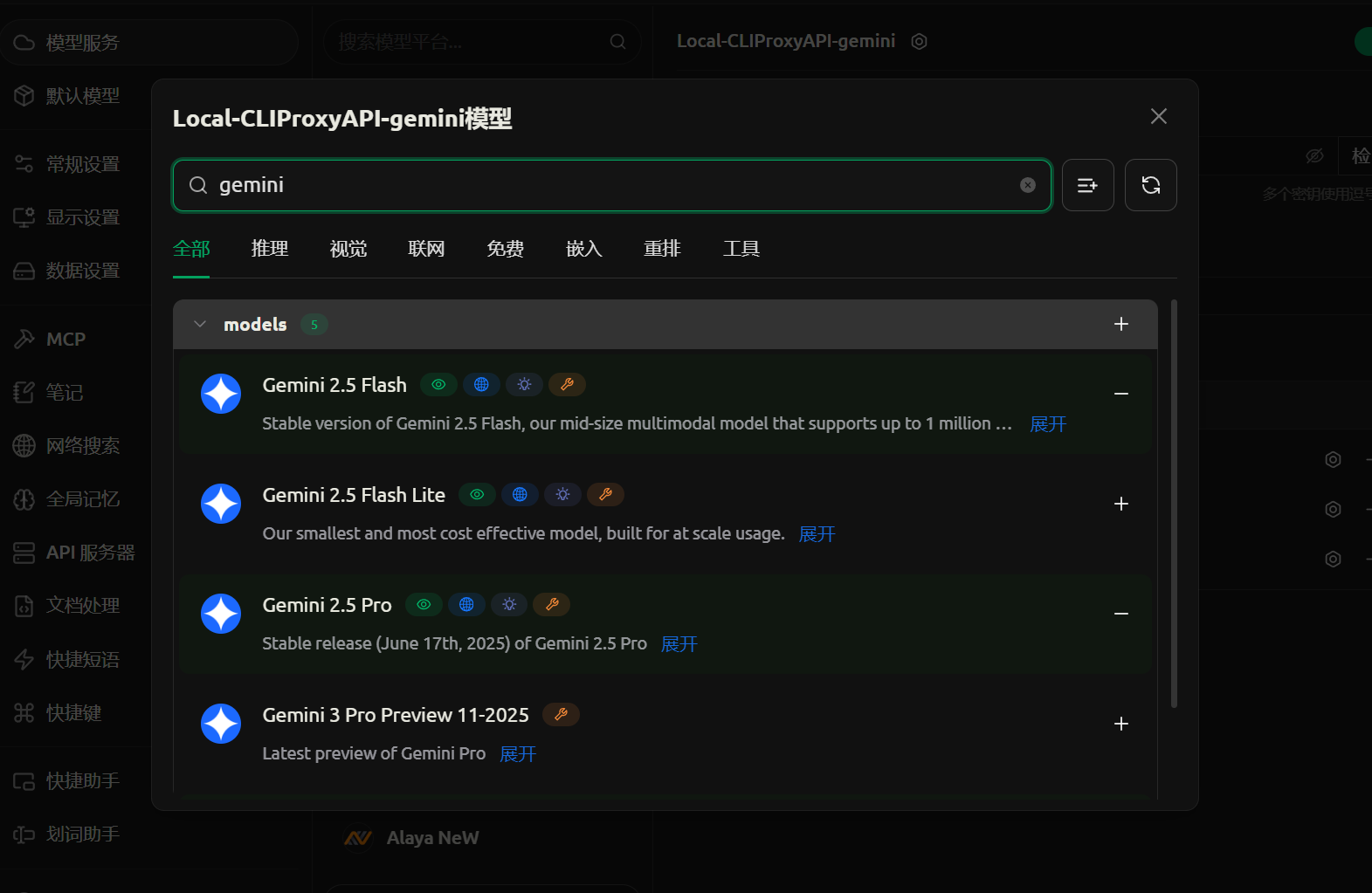Screen dimensions: 1372x893
Task: Expand the Gemini 3 Pro Preview description
Action: tap(517, 754)
